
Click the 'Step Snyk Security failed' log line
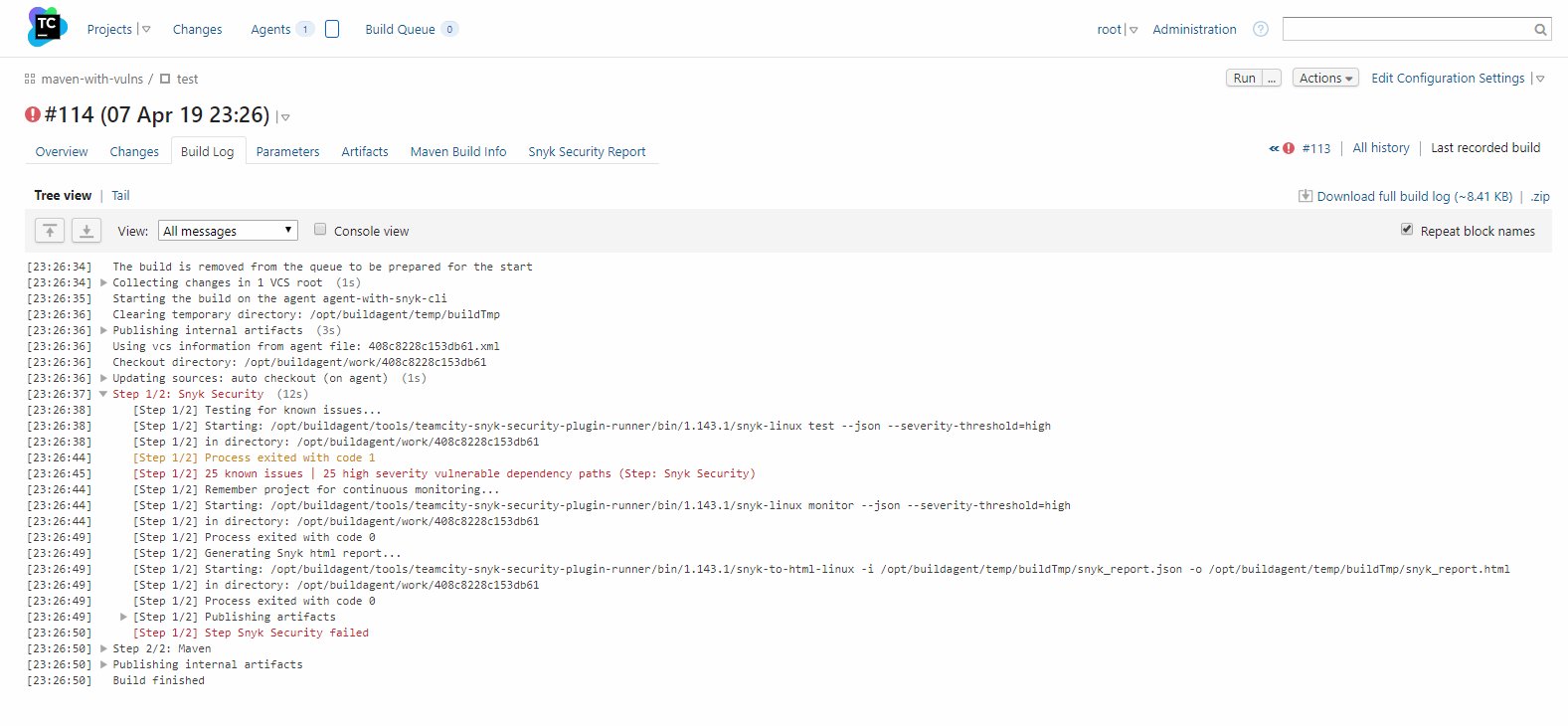251,633
